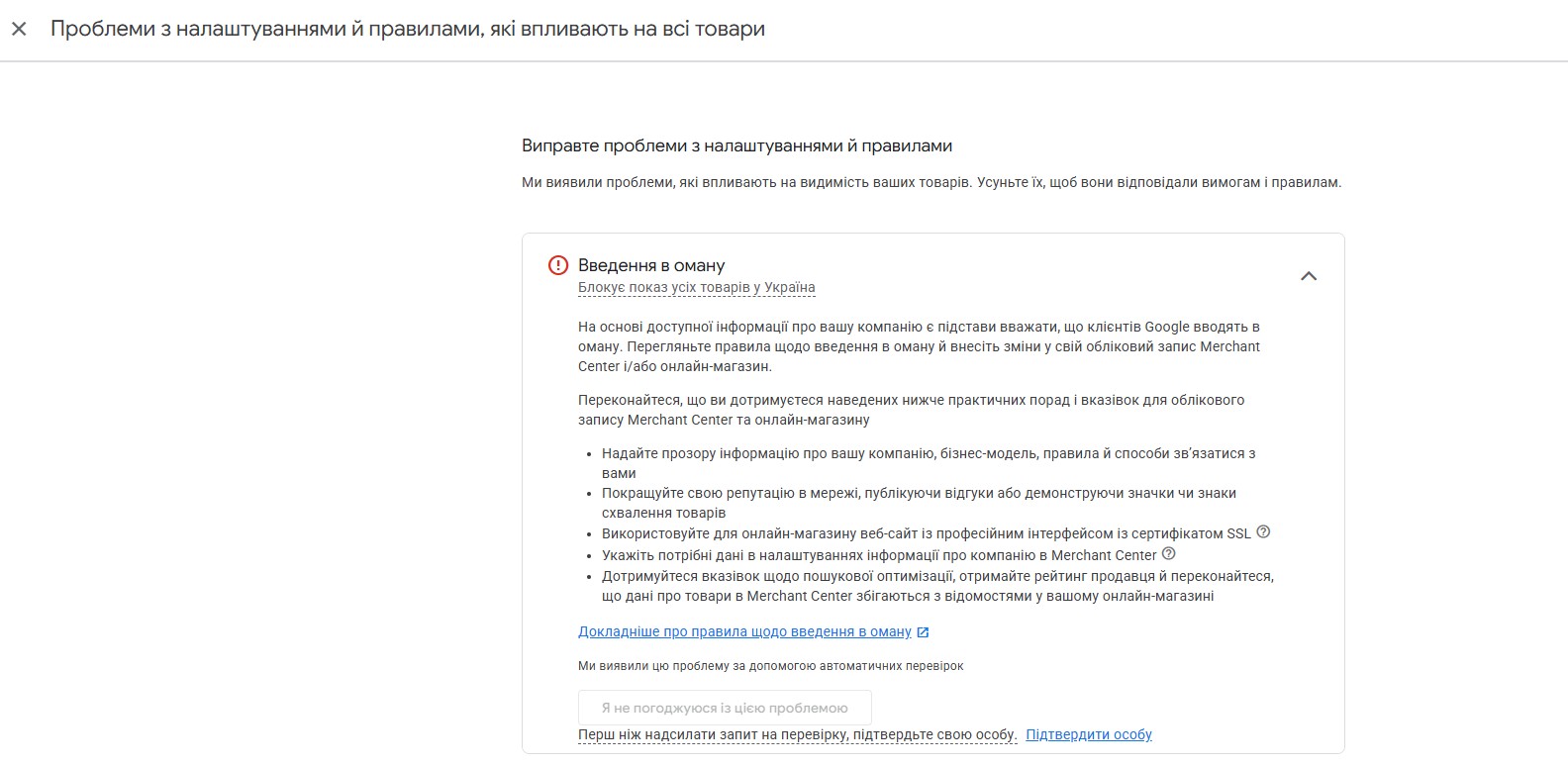1568x767 pixels.
Task: Click the bullet about professional website with SSL
Action: 927,533
